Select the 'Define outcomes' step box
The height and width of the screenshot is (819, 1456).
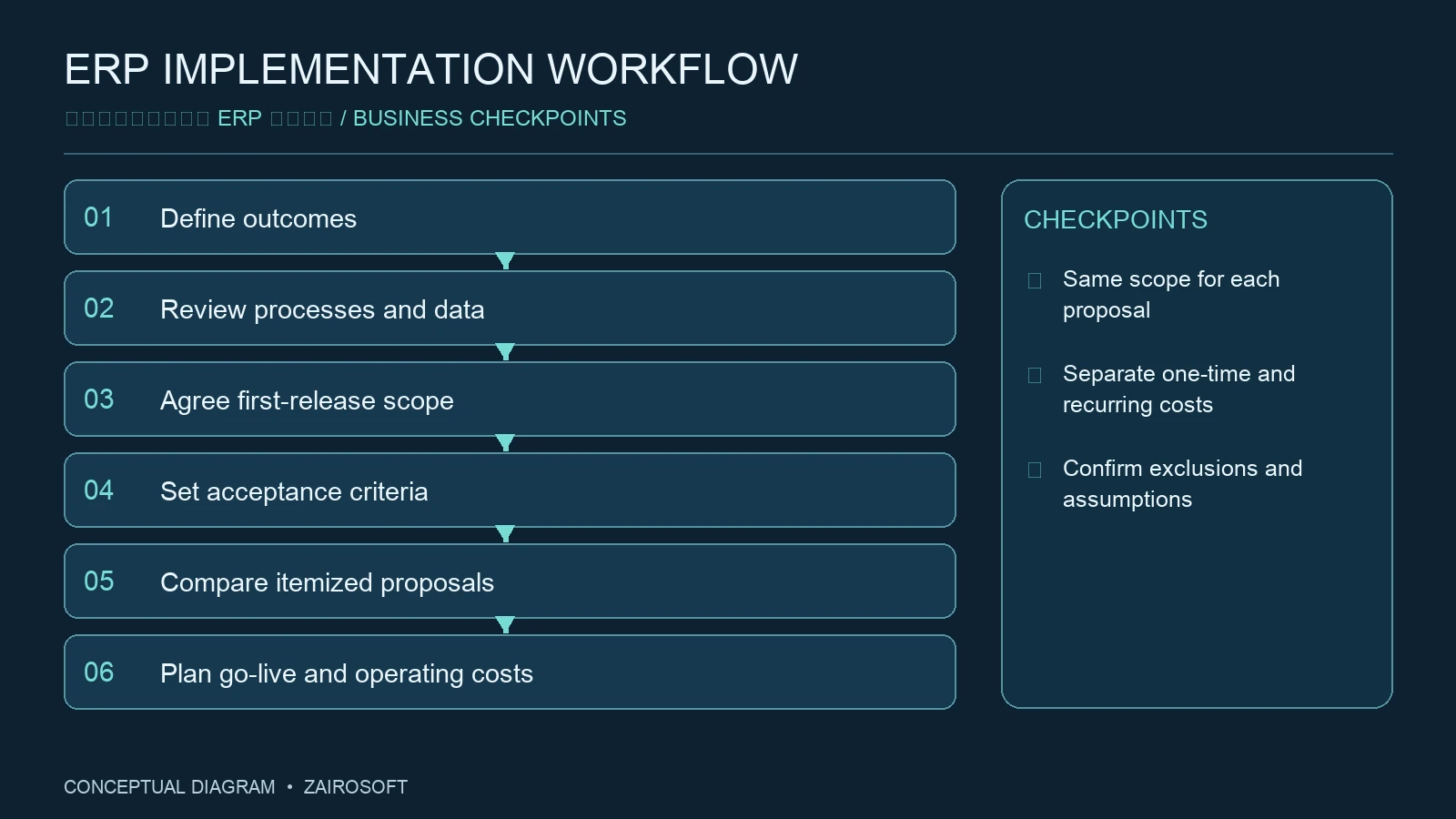pyautogui.click(x=510, y=217)
